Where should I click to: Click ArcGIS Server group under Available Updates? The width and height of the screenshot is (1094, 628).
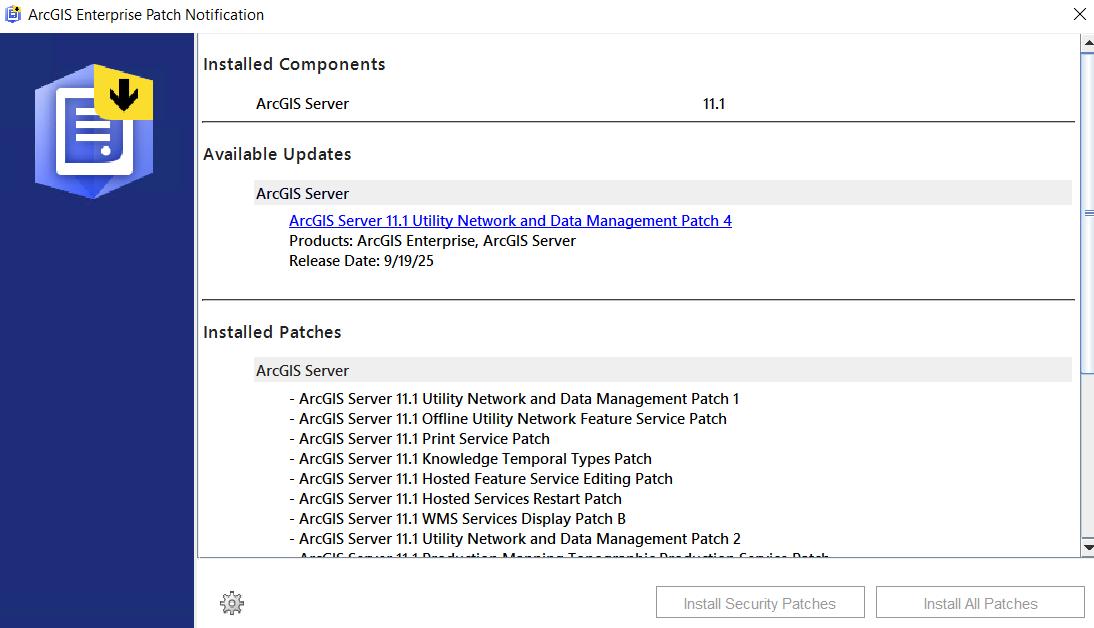tap(663, 193)
